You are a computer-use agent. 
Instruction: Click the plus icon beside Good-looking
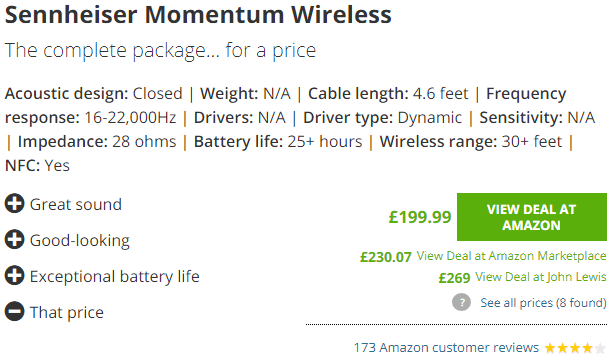point(14,240)
